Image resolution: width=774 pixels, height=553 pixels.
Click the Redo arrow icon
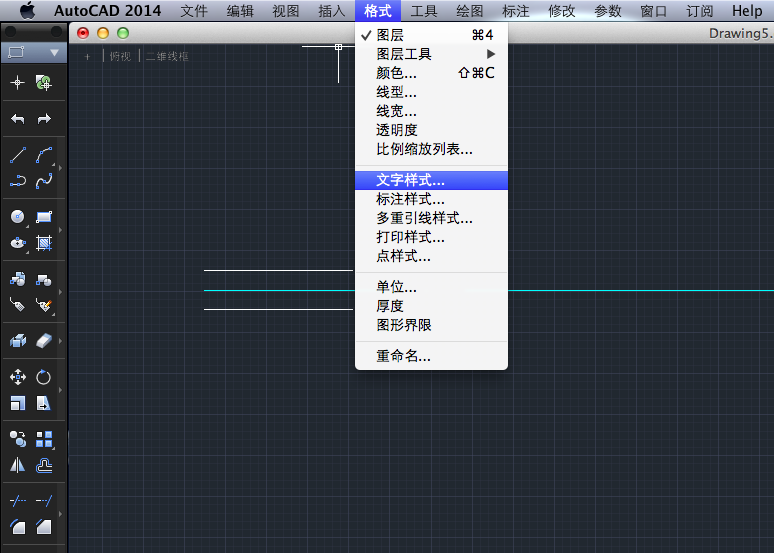44,119
